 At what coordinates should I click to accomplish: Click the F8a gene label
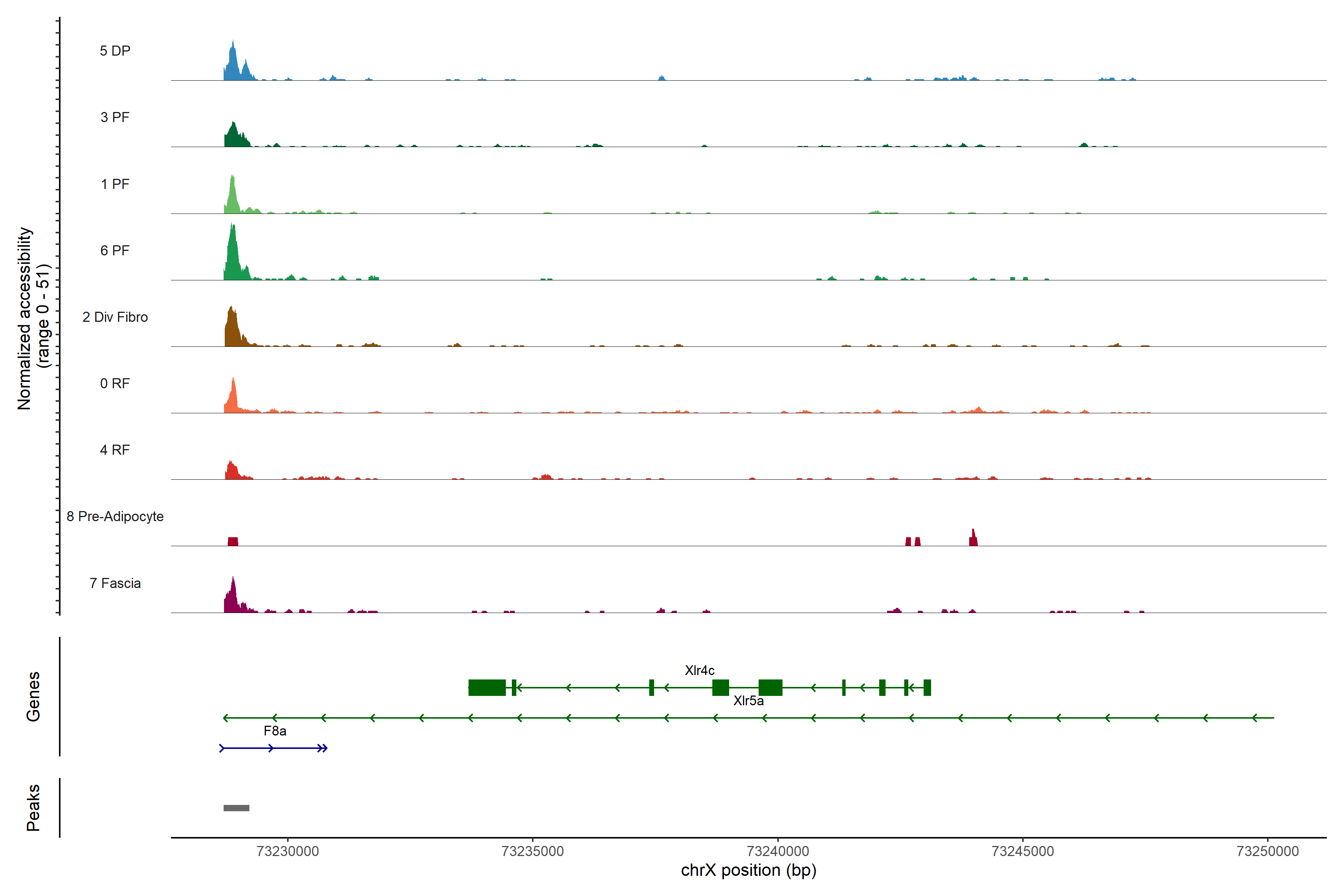click(x=275, y=731)
